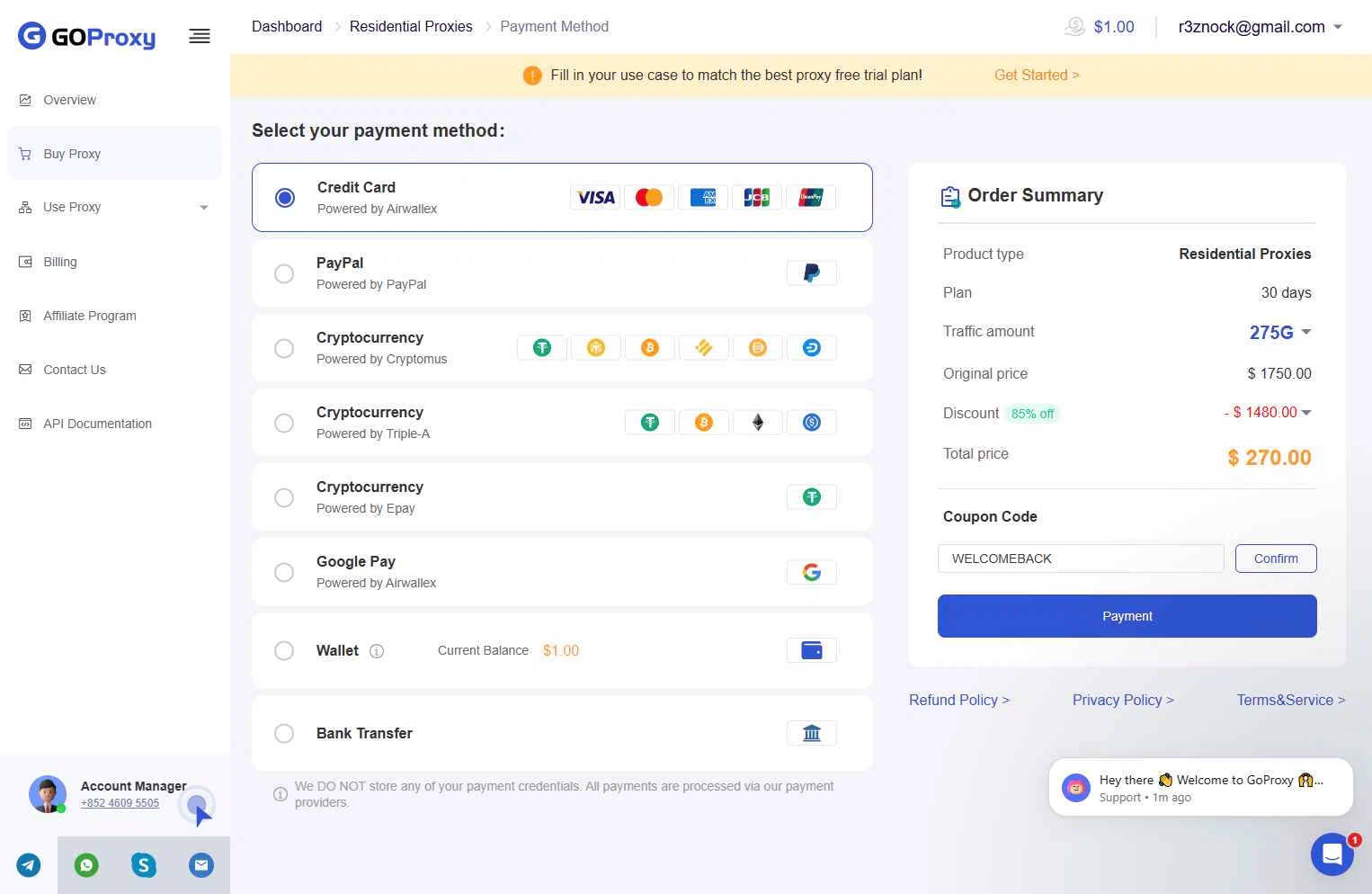Open the Refund Policy link
The width and height of the screenshot is (1372, 894).
[959, 700]
